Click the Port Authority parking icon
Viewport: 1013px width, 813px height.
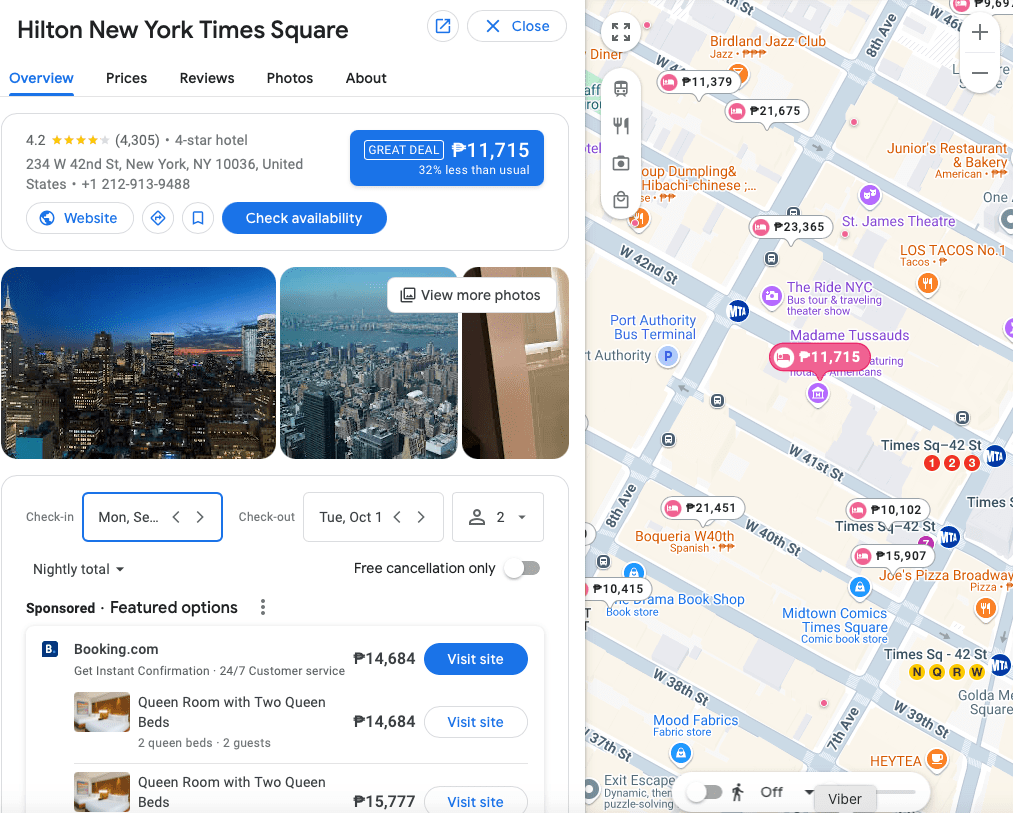[x=668, y=356]
